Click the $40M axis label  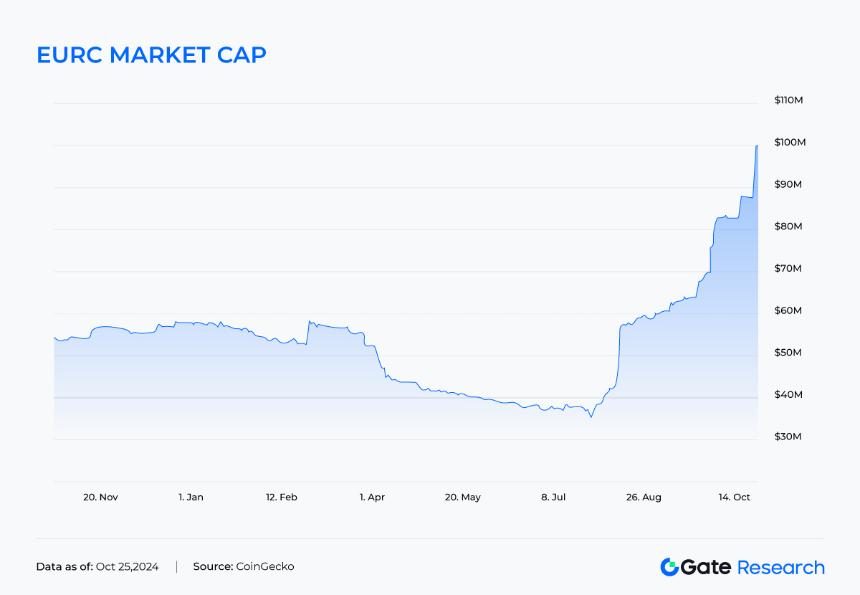[x=788, y=394]
